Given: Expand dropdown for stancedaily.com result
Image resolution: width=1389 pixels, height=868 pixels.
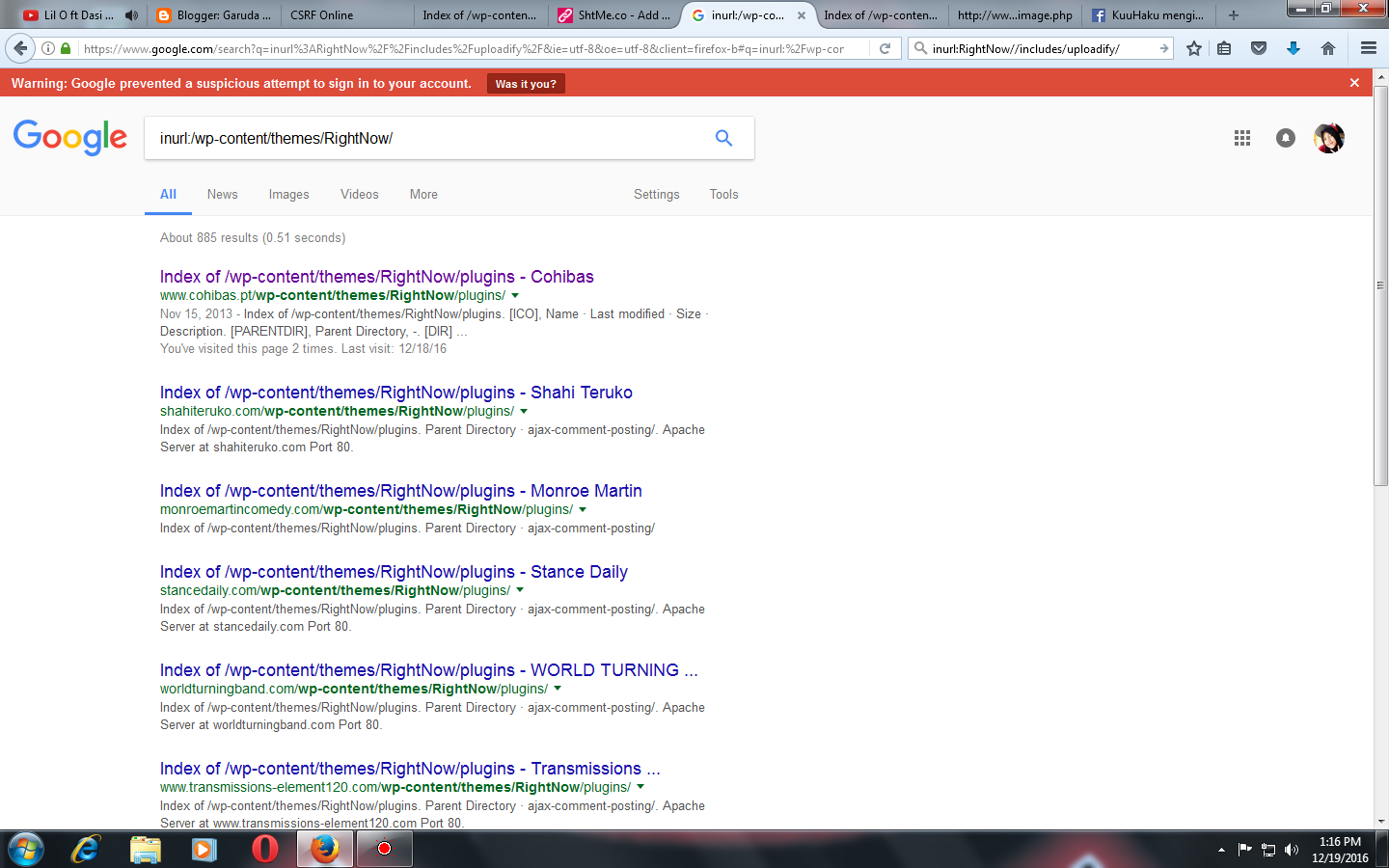Looking at the screenshot, I should click(x=520, y=591).
